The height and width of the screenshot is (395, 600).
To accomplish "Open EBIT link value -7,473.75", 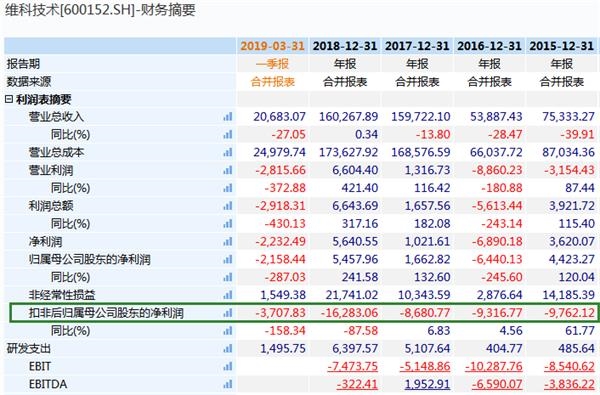I will [x=352, y=366].
